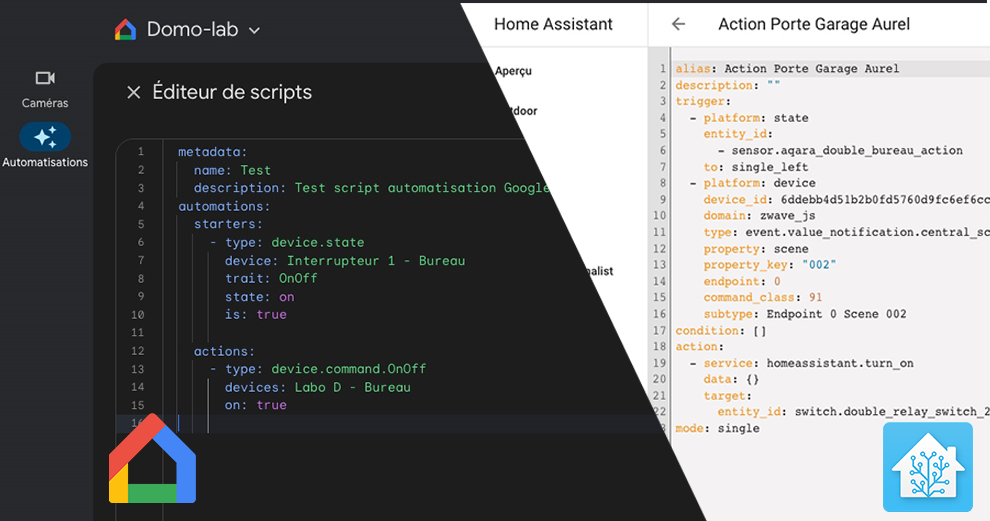Click the 'actions:' line
Screen dimensions: 990x521
tap(224, 351)
